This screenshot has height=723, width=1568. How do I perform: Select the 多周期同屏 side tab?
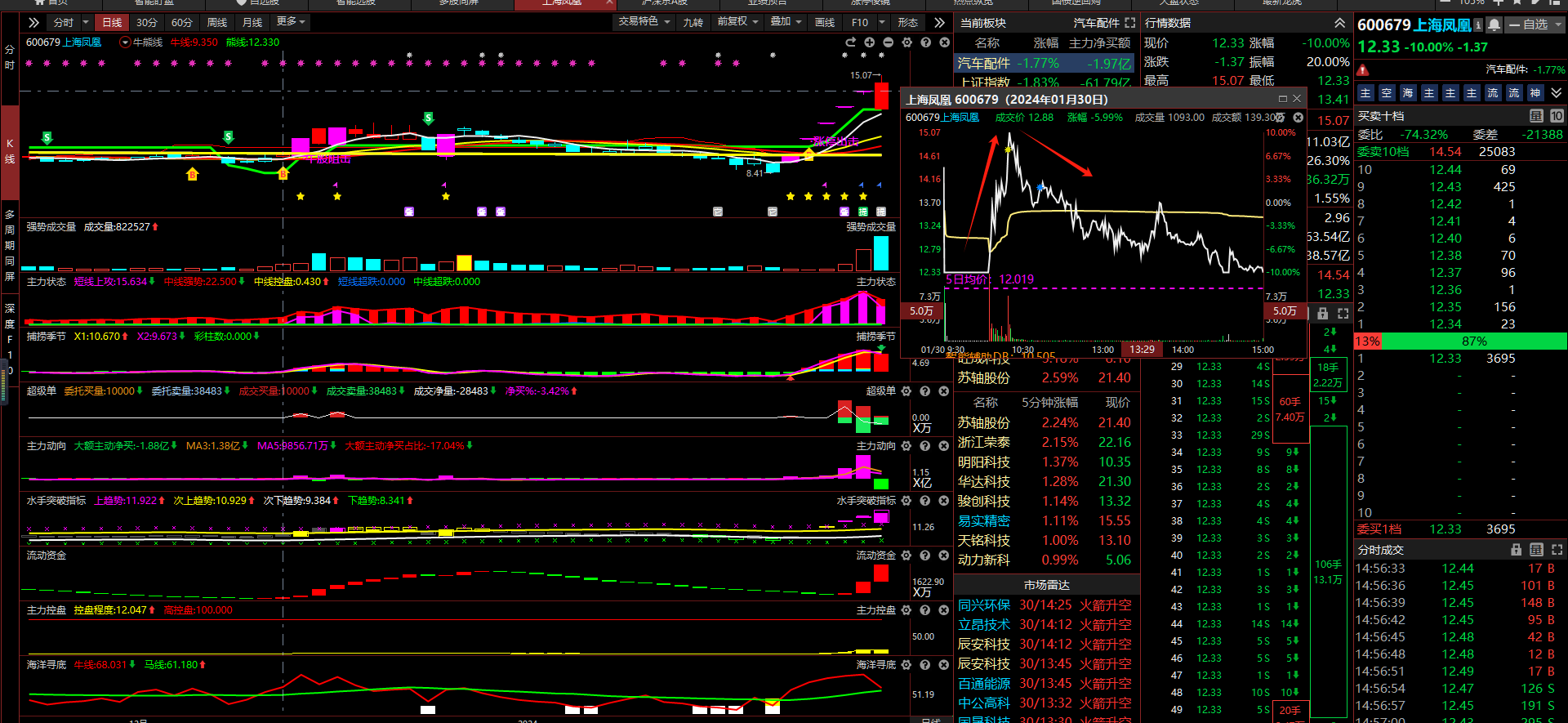[10, 245]
